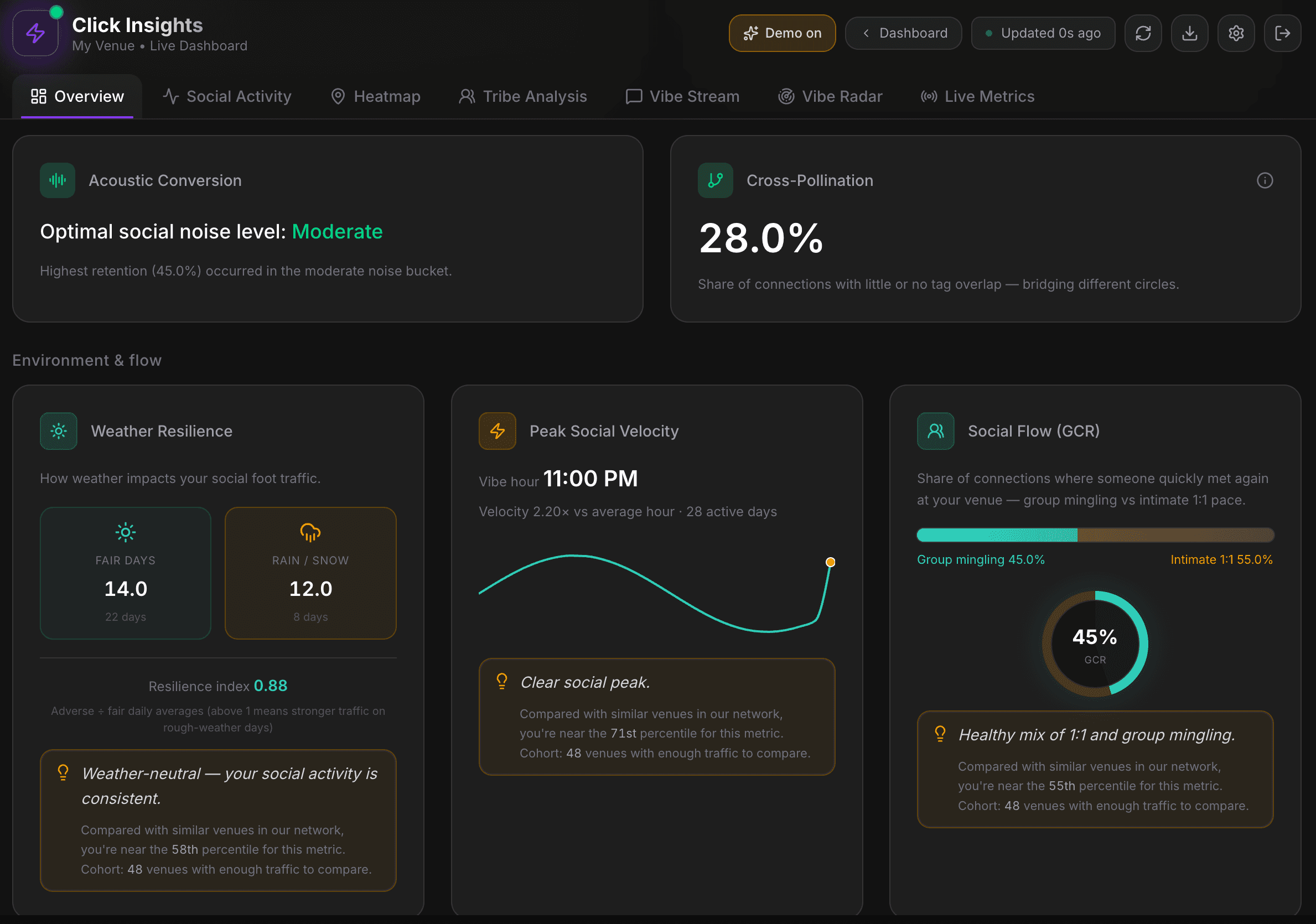Toggle the Demo on button
The width and height of the screenshot is (1316, 924).
[x=782, y=33]
